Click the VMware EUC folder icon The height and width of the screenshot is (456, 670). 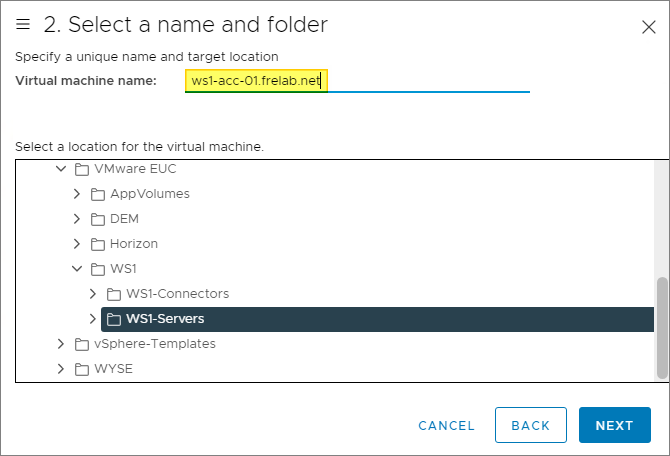click(82, 169)
